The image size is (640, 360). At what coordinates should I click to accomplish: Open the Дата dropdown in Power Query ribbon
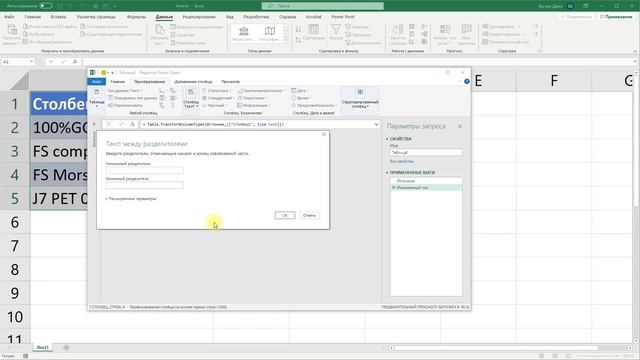click(300, 91)
